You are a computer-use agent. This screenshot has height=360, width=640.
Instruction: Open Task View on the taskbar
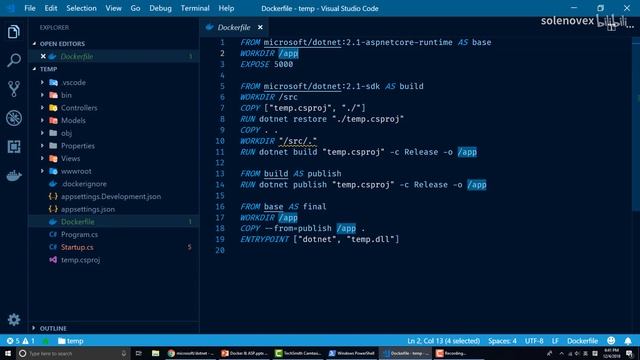point(138,353)
